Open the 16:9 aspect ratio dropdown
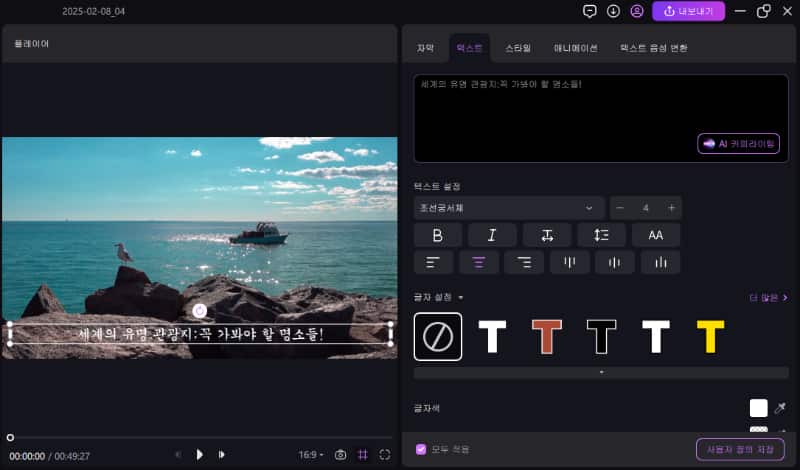Image resolution: width=800 pixels, height=470 pixels. [310, 455]
